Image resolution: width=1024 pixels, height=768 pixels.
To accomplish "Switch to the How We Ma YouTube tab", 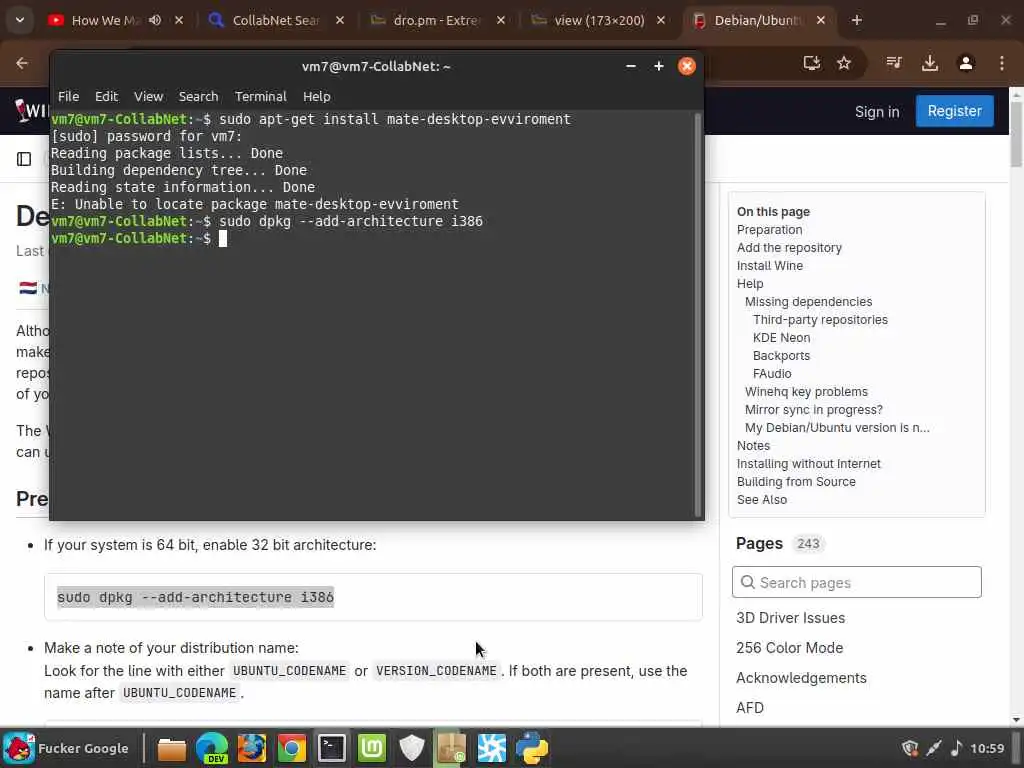I will click(97, 20).
